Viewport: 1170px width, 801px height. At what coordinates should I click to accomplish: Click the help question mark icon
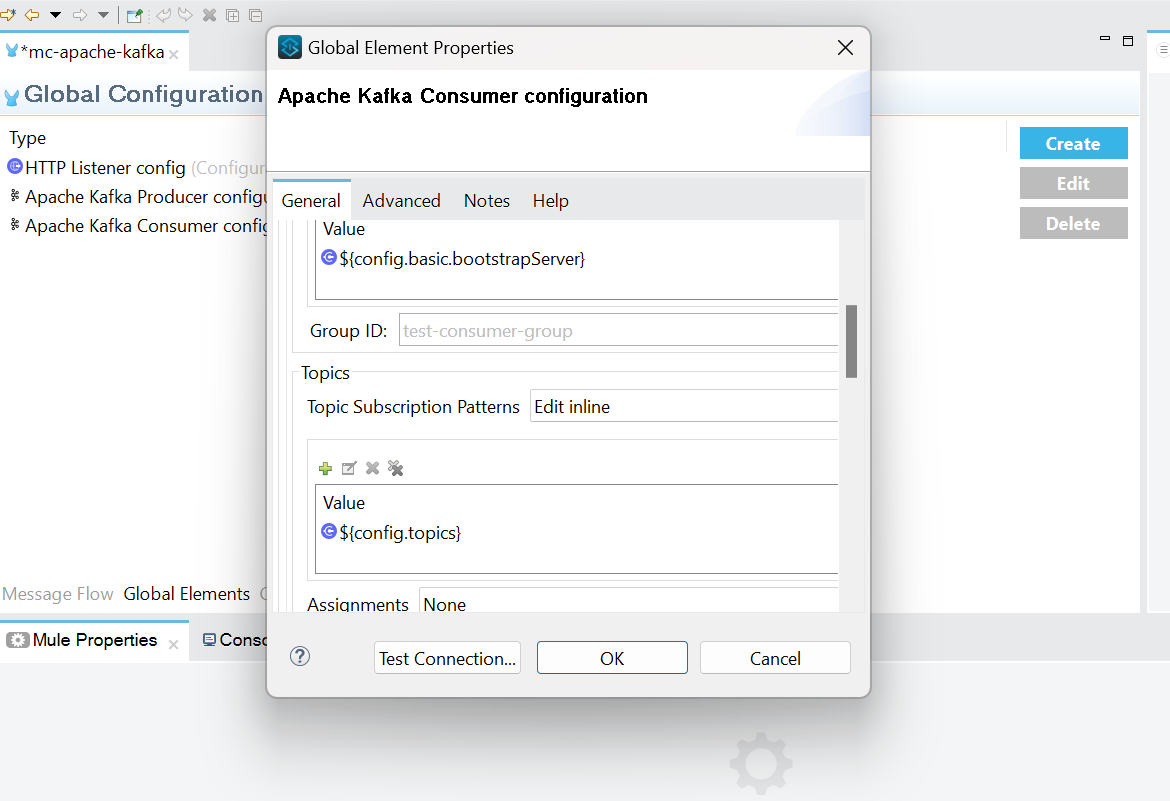(299, 656)
